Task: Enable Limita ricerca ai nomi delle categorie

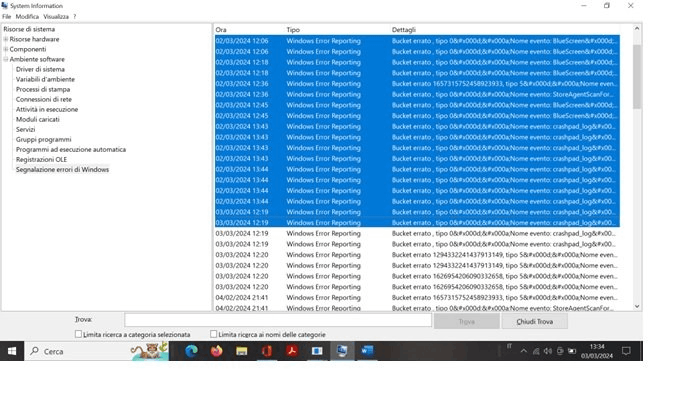Action: (213, 334)
